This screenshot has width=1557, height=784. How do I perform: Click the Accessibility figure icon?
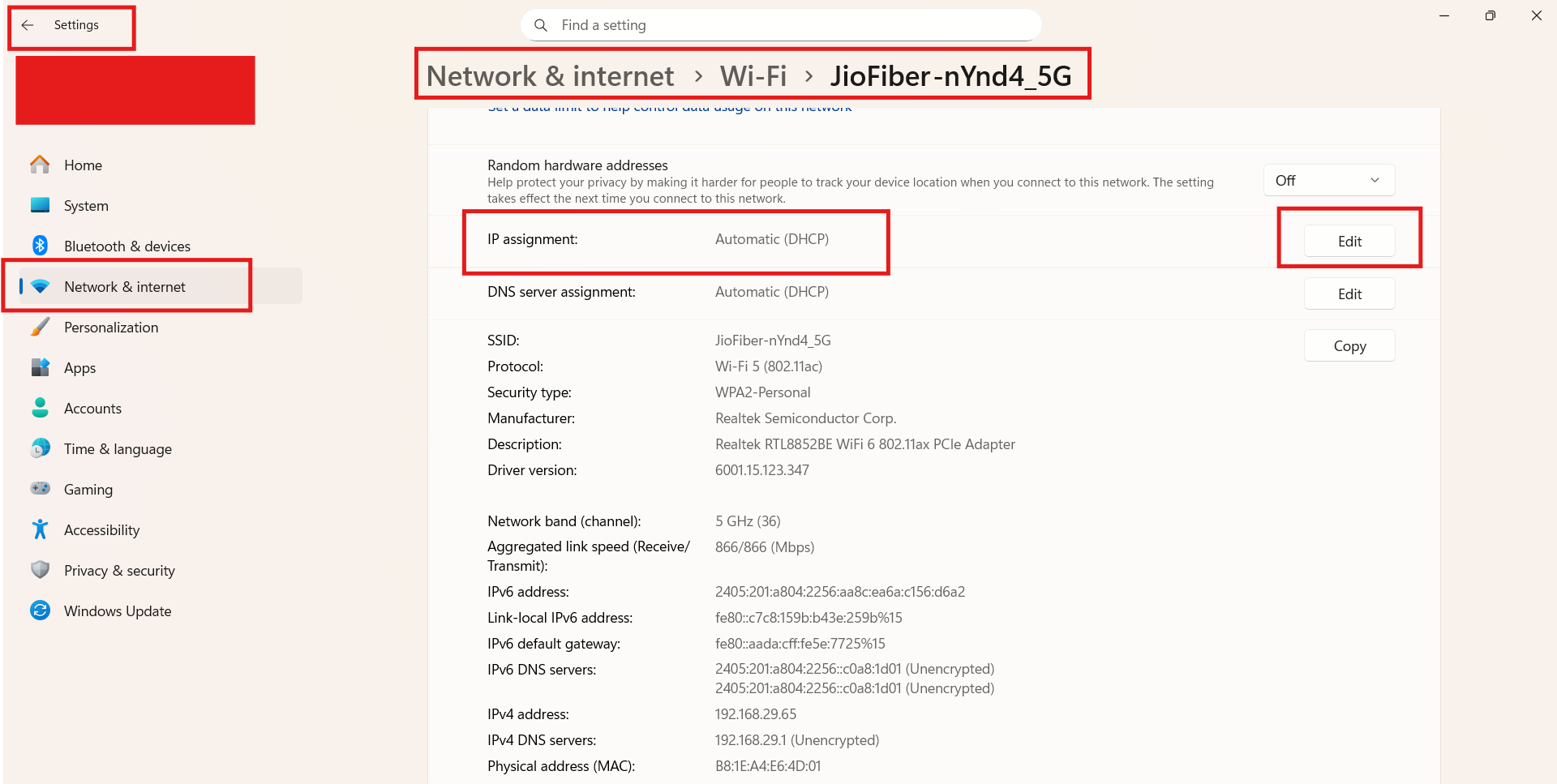40,529
